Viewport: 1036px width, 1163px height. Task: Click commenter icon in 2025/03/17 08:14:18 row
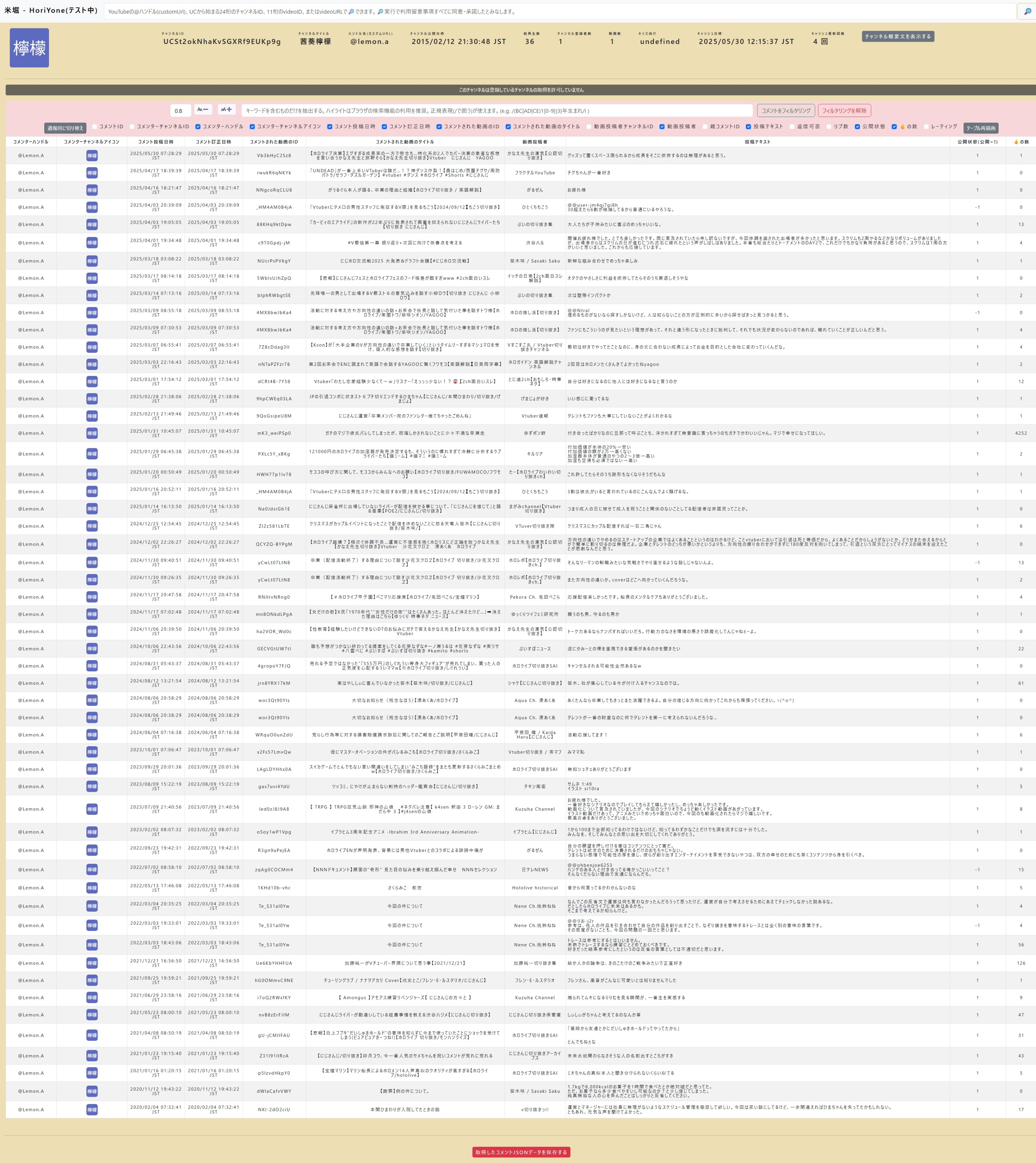(x=92, y=278)
